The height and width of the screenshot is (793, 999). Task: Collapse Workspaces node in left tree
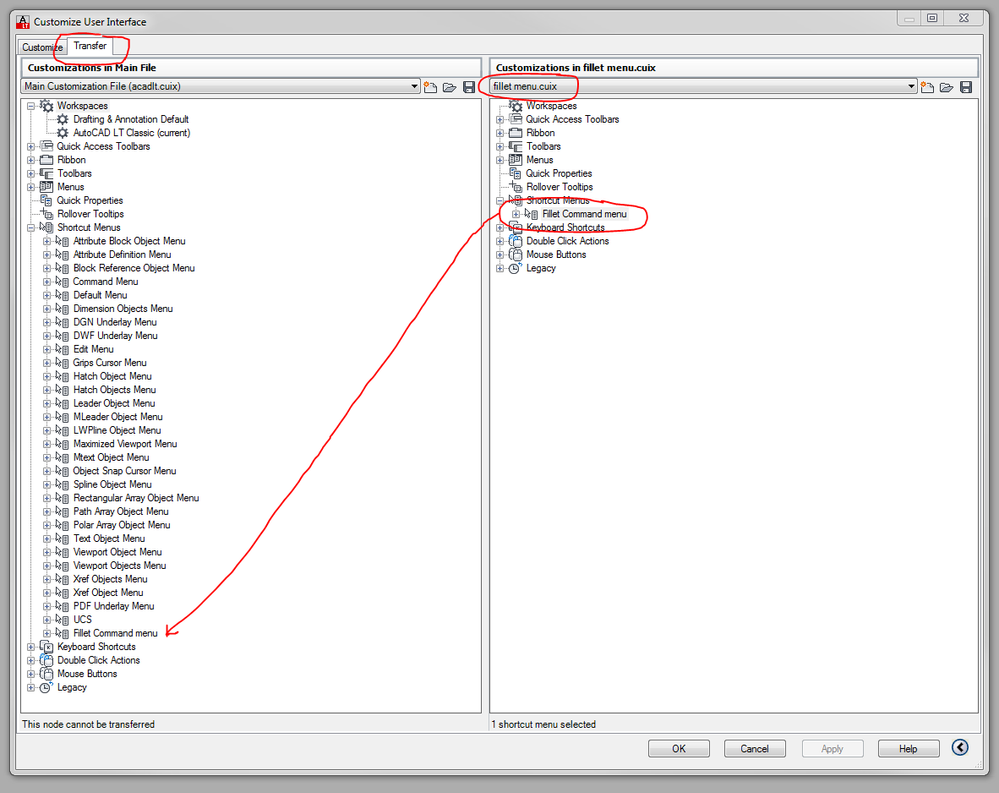[x=31, y=106]
